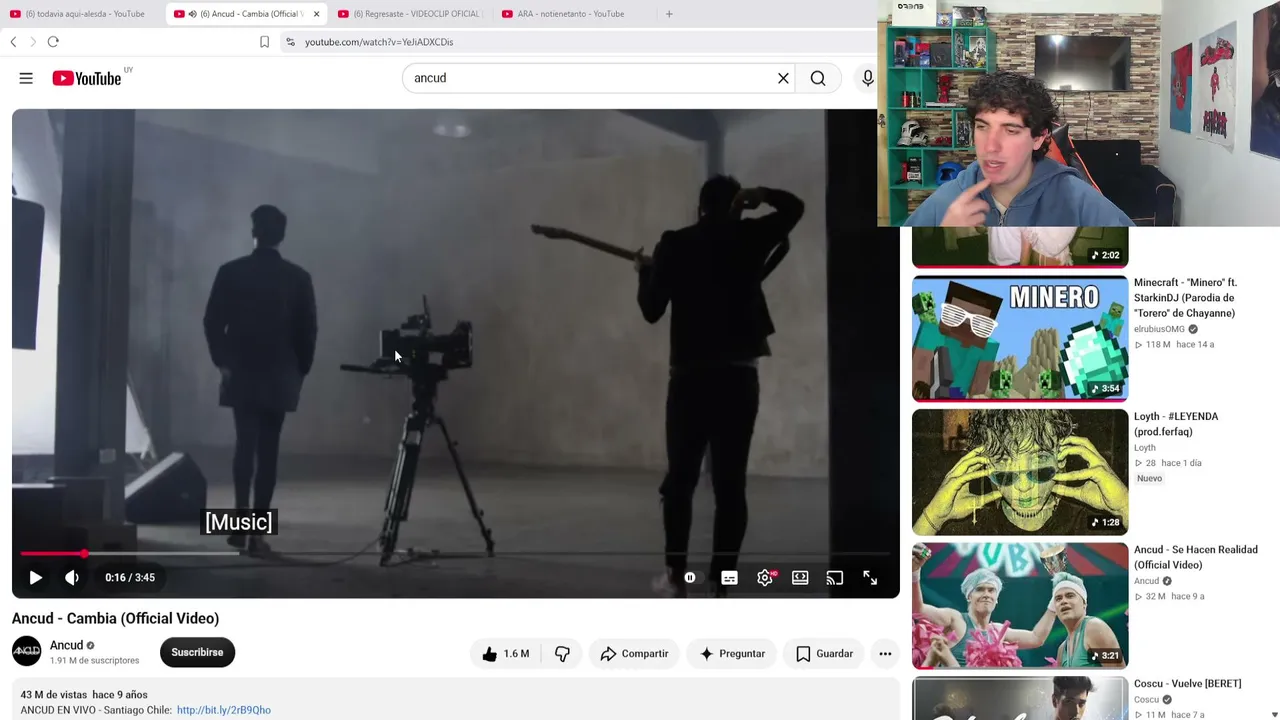Open Minecraft "Minero" video thumbnail
This screenshot has width=1280, height=720.
coord(1020,339)
